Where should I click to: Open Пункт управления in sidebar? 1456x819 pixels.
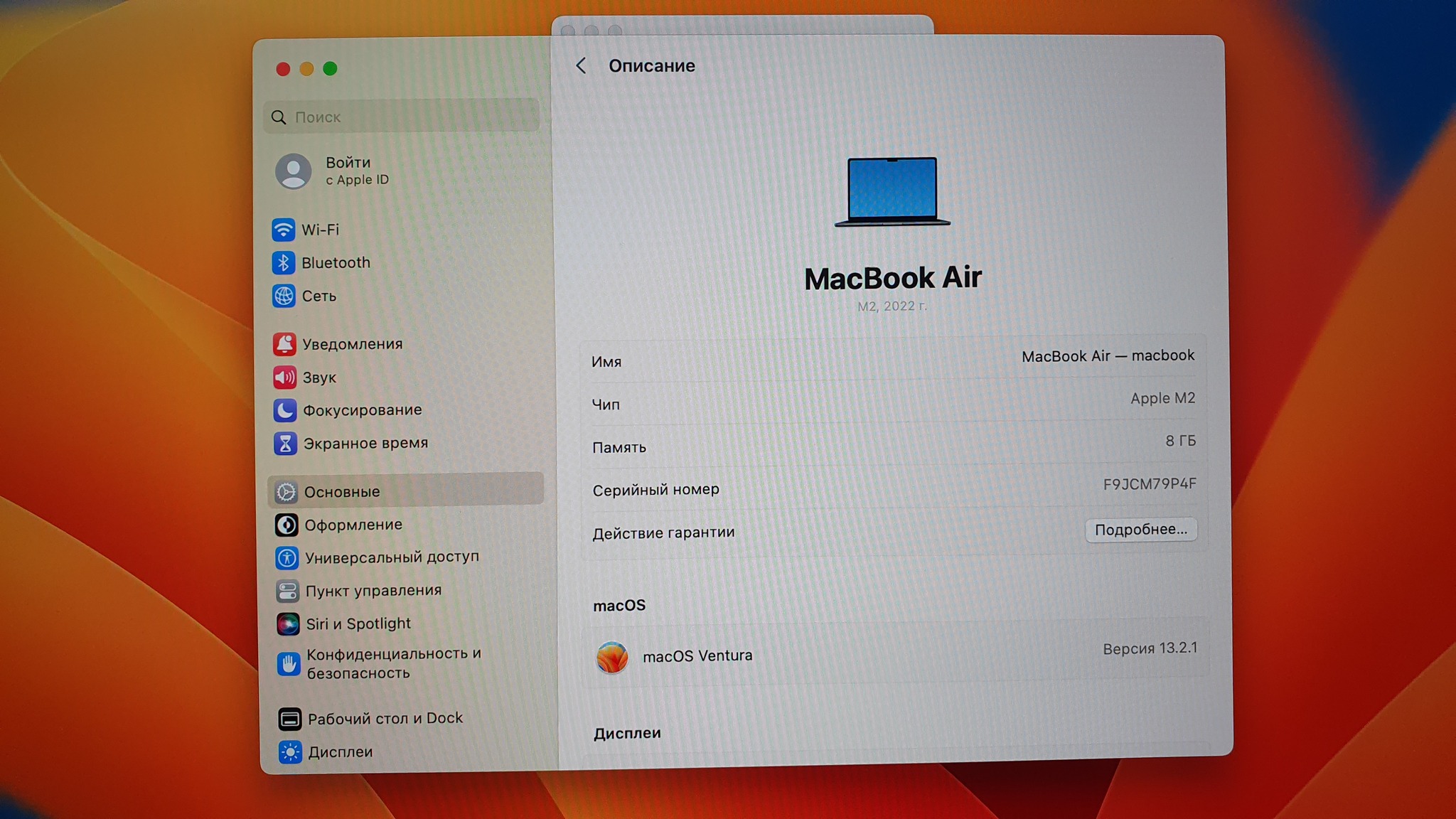pyautogui.click(x=373, y=591)
